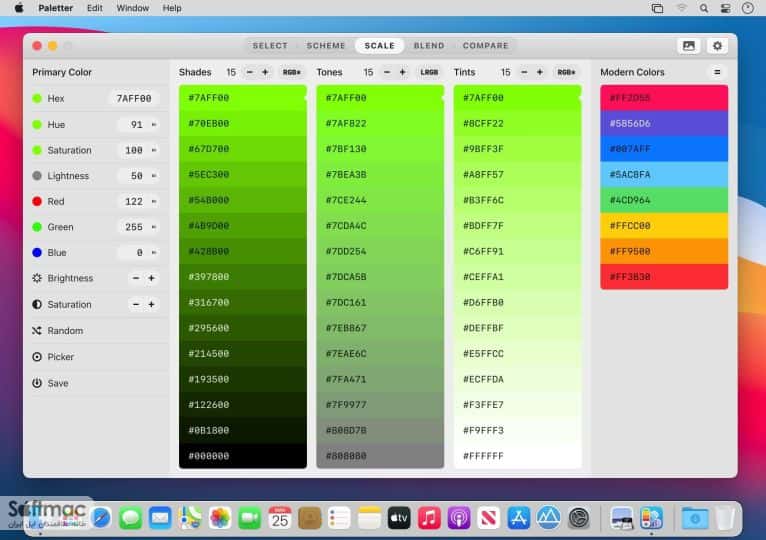Decrease Brightness with minus button

click(136, 278)
